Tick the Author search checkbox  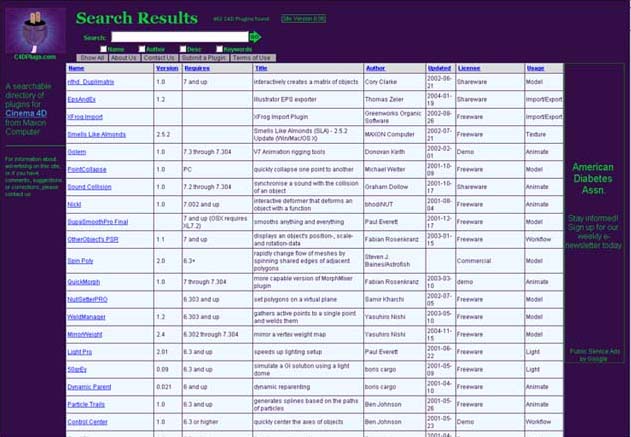pos(142,49)
